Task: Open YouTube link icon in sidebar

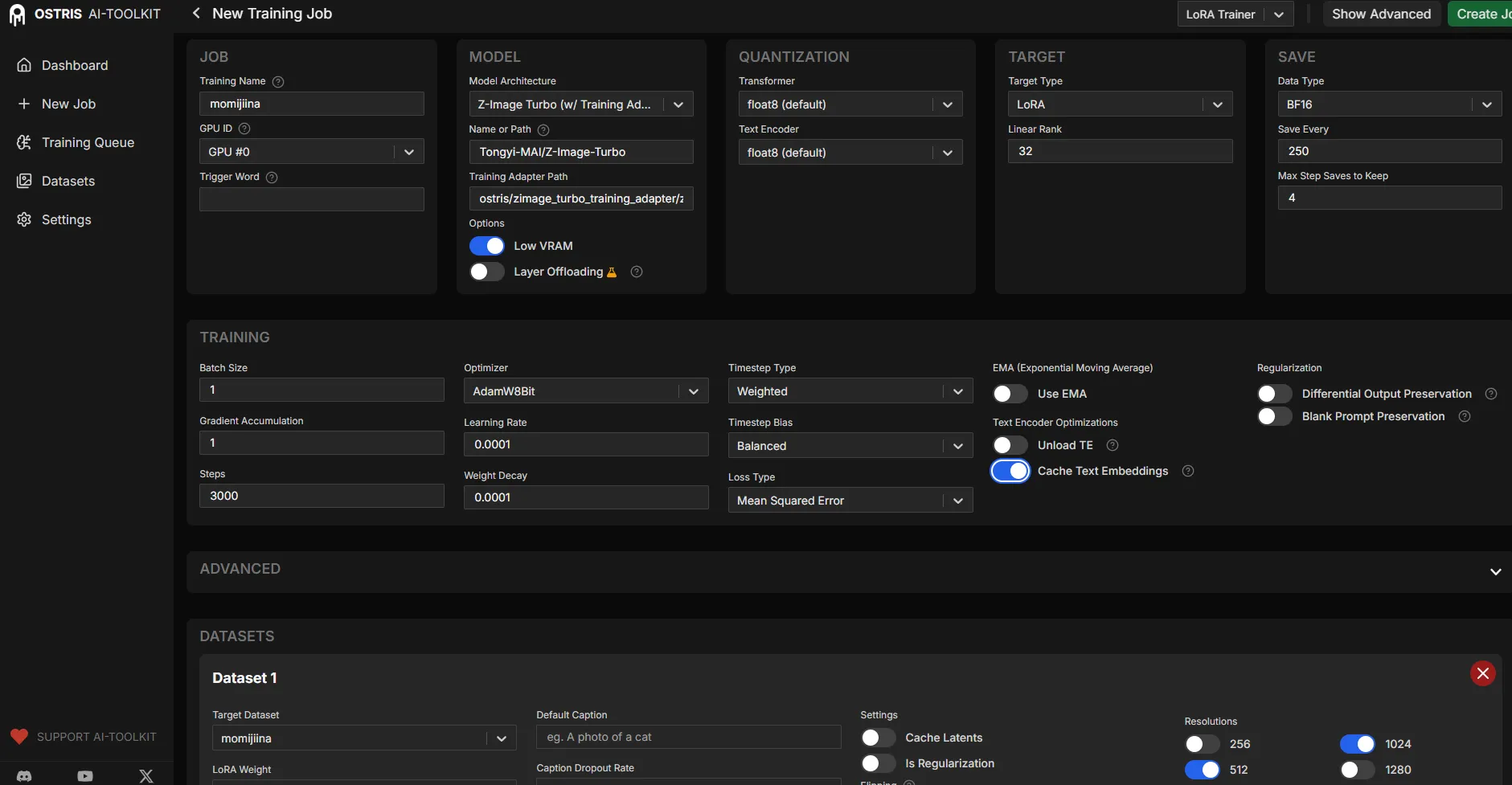Action: coord(85,776)
